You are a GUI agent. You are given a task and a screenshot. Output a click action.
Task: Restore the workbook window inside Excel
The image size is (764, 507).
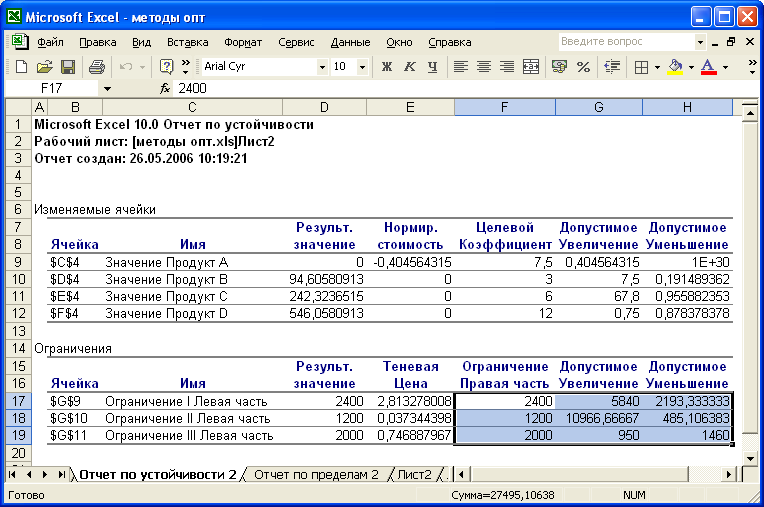coord(731,42)
